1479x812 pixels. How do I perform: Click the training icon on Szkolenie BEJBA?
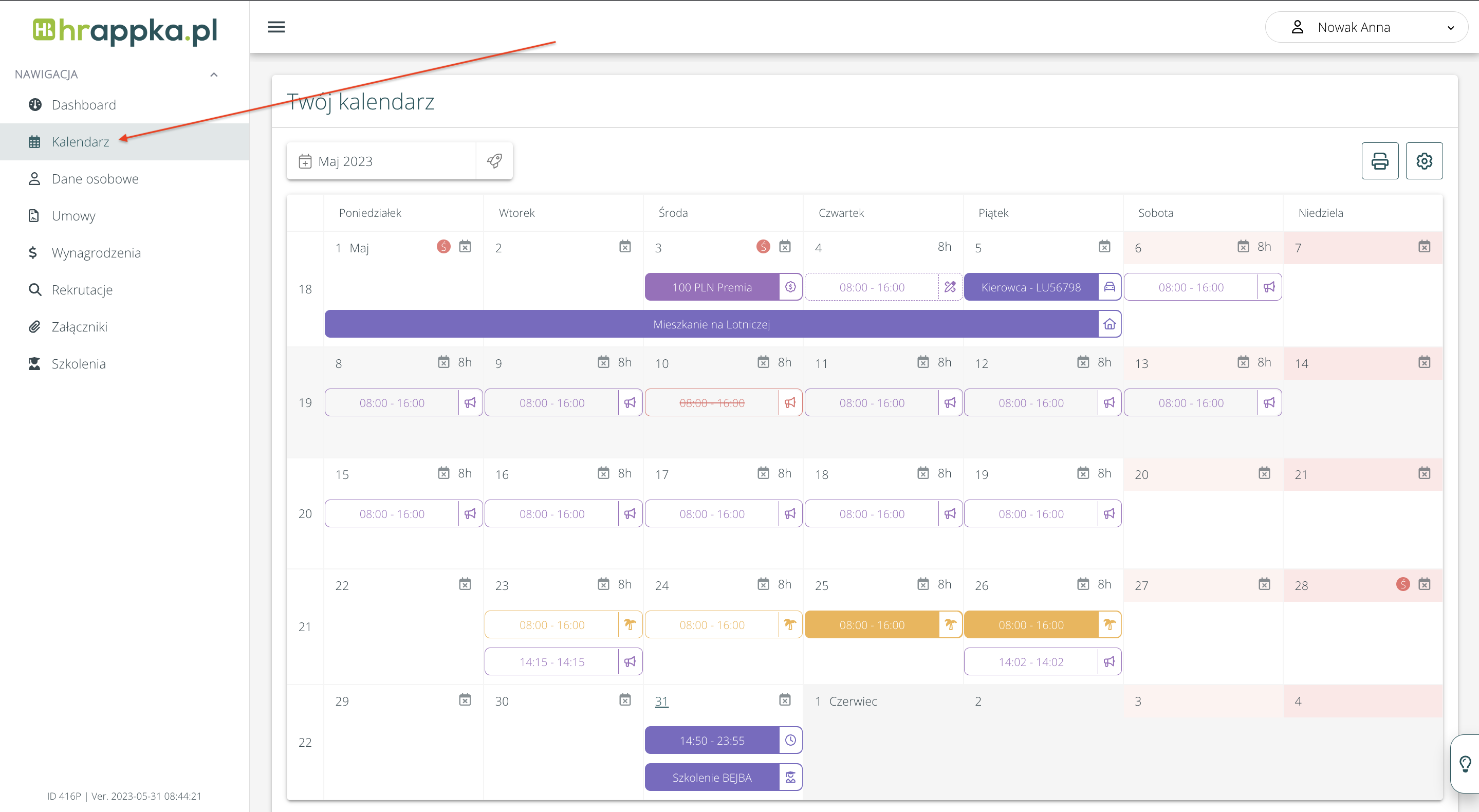click(x=790, y=778)
